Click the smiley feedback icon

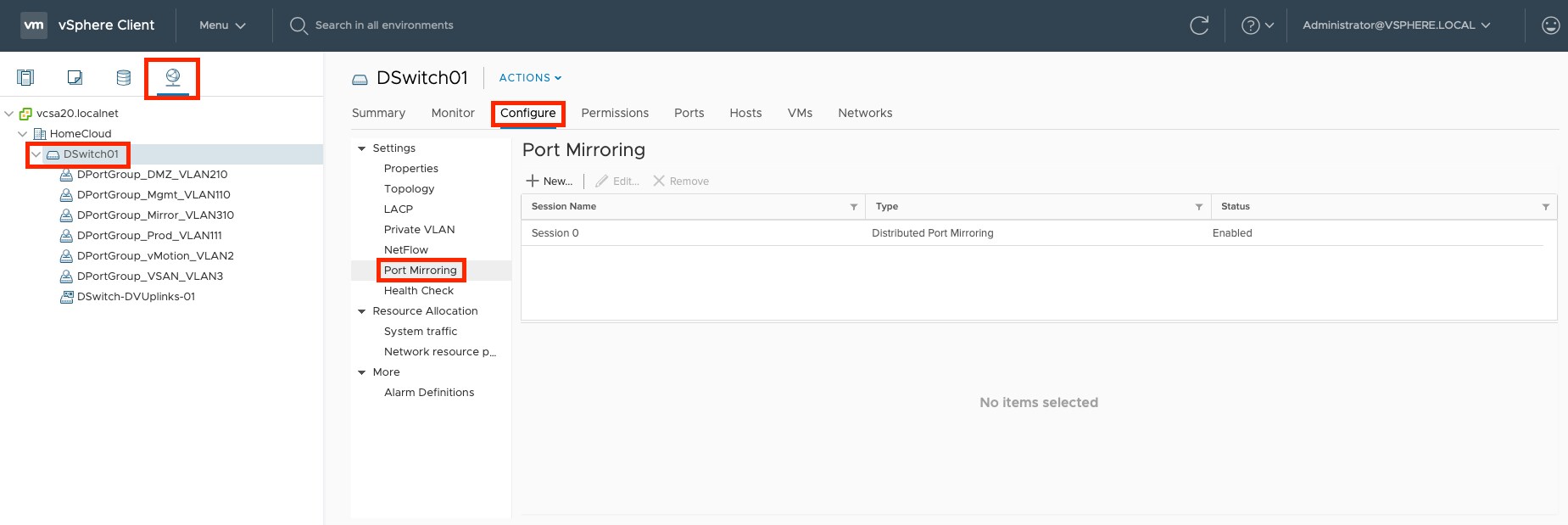pos(1550,25)
